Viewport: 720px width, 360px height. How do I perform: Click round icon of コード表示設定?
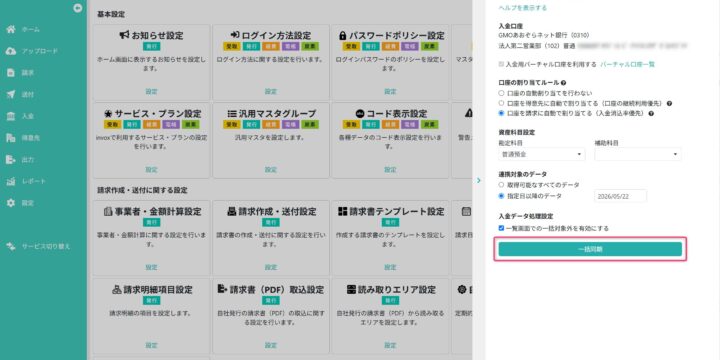360,114
